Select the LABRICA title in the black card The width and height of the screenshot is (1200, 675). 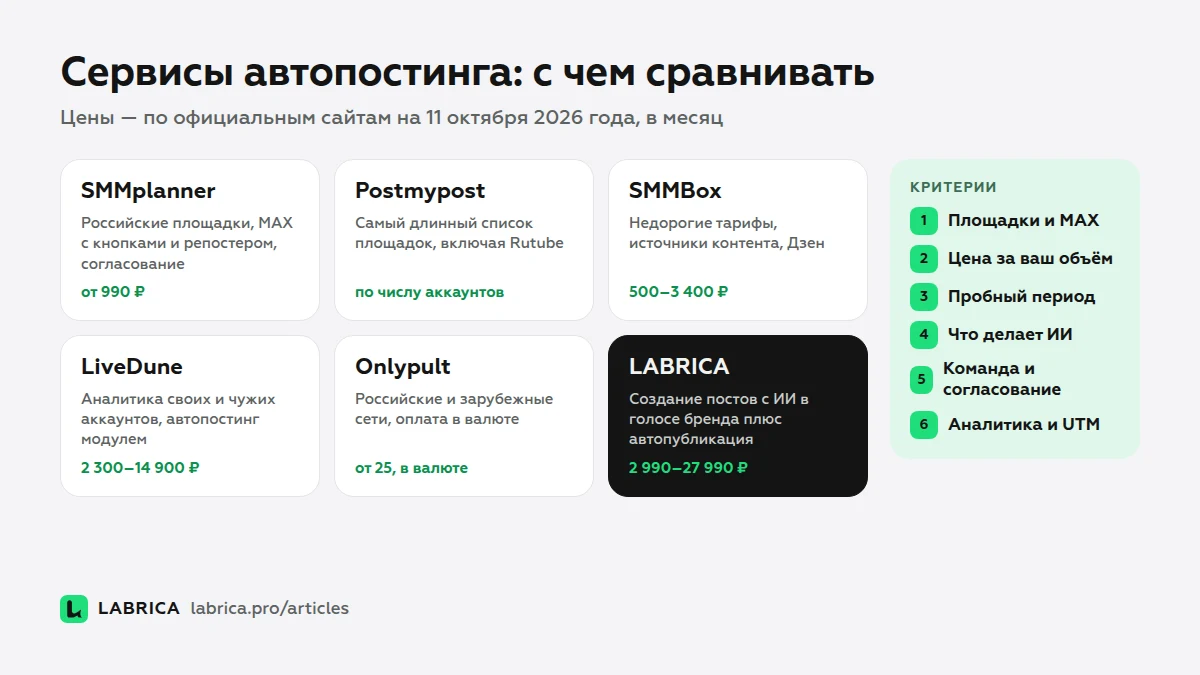tap(679, 366)
